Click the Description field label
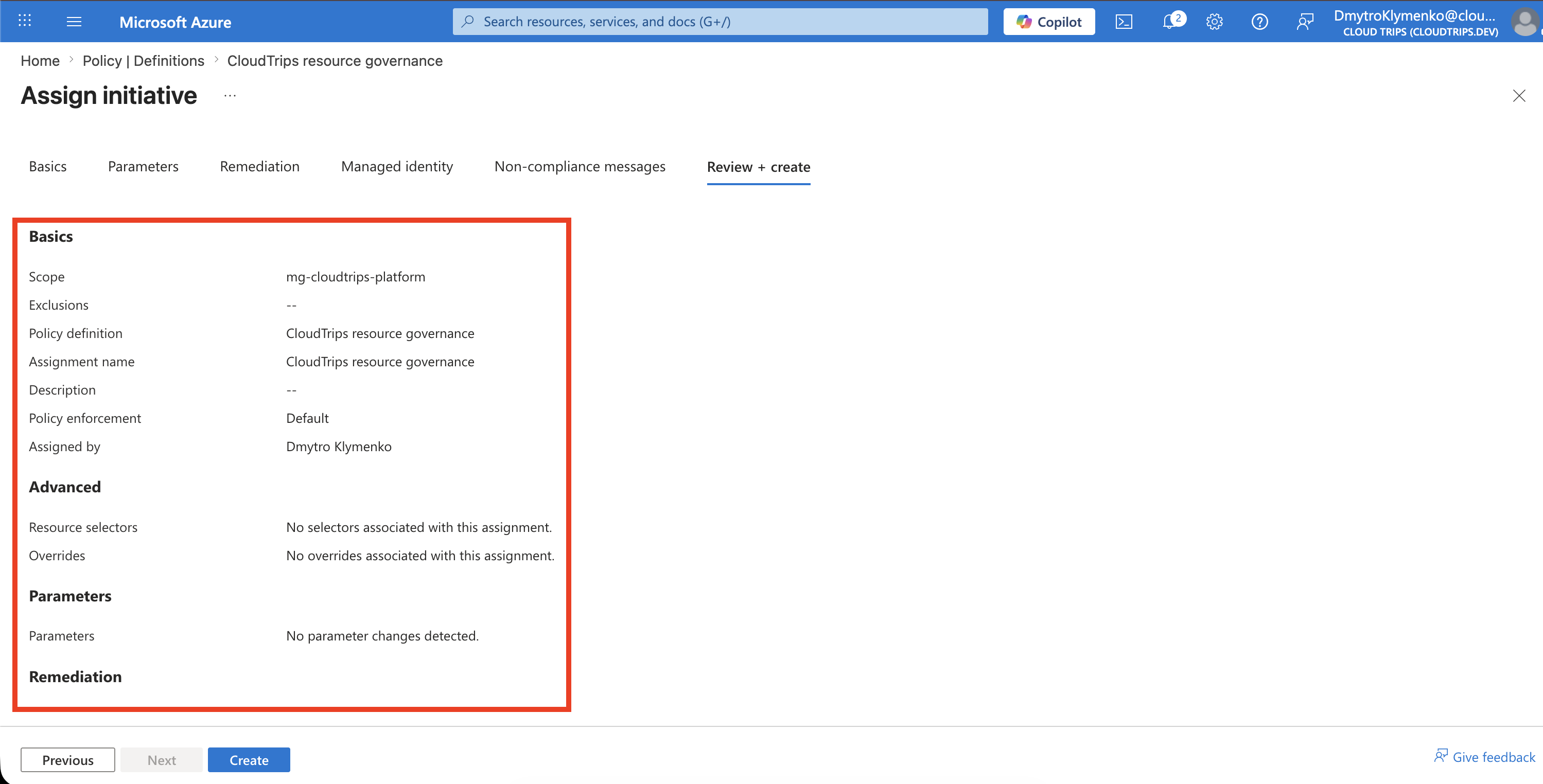Screen dimensions: 1543x784 click(x=62, y=390)
